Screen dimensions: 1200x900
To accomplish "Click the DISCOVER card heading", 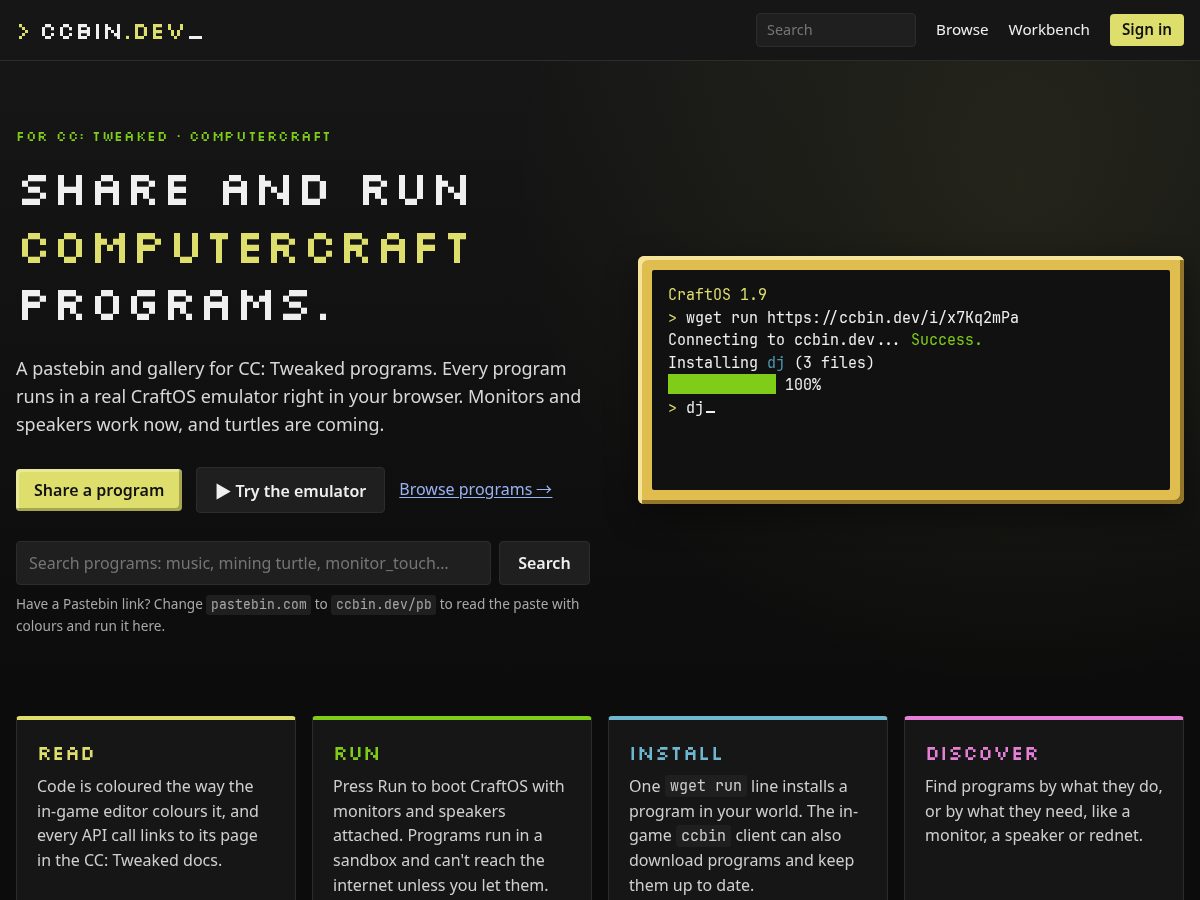I will (982, 753).
